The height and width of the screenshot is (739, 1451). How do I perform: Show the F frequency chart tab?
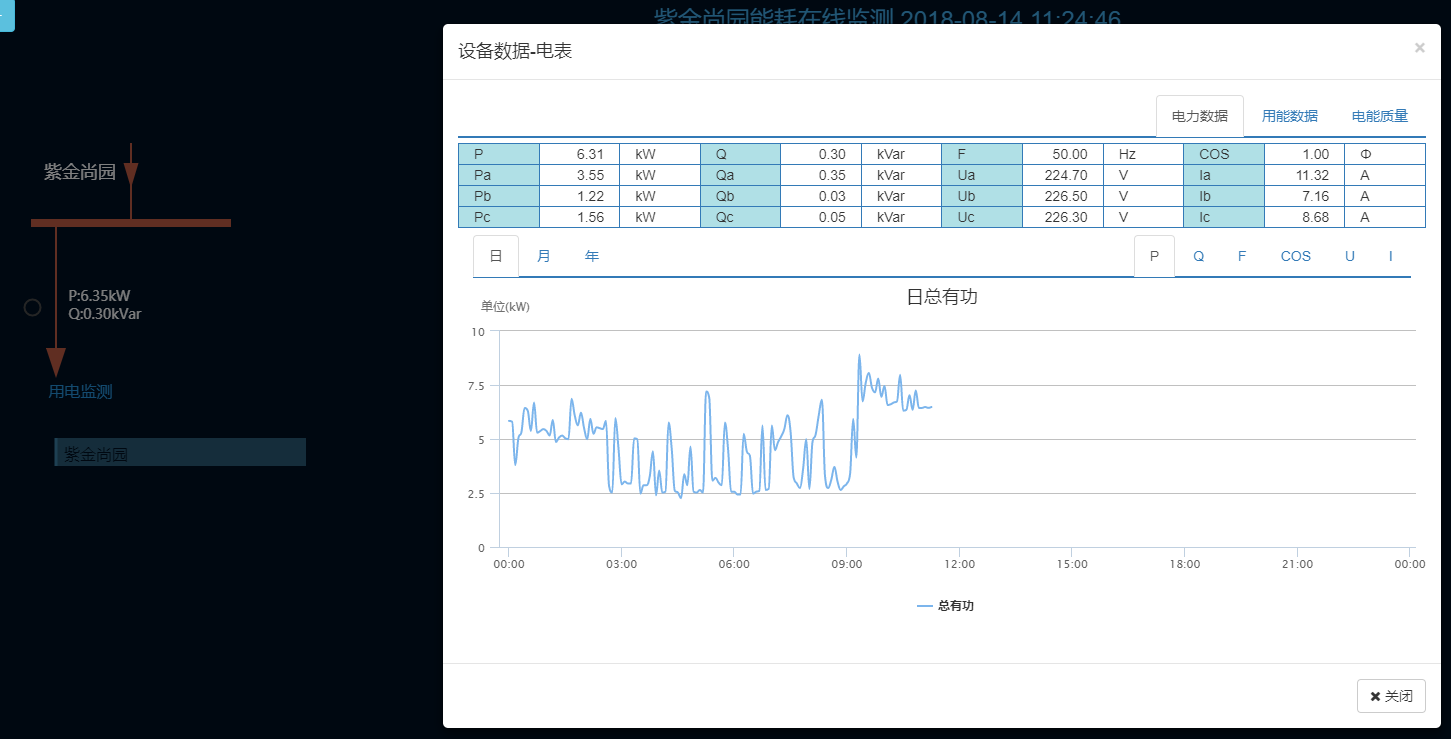point(1242,256)
